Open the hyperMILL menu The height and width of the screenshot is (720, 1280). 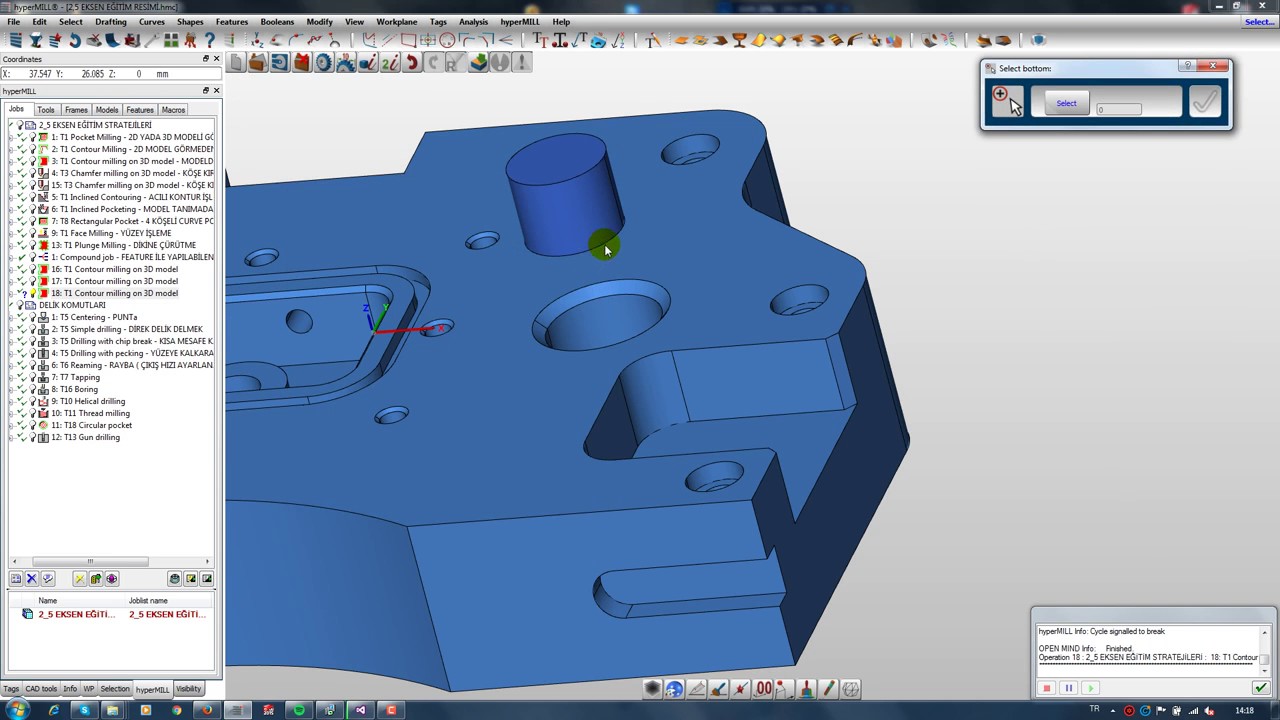pyautogui.click(x=520, y=22)
